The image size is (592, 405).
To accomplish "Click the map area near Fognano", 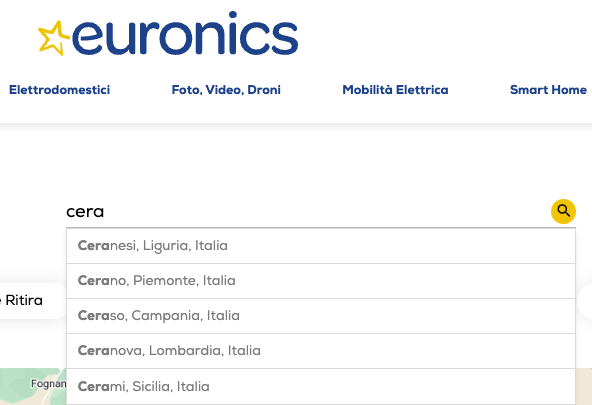I will pyautogui.click(x=33, y=387).
